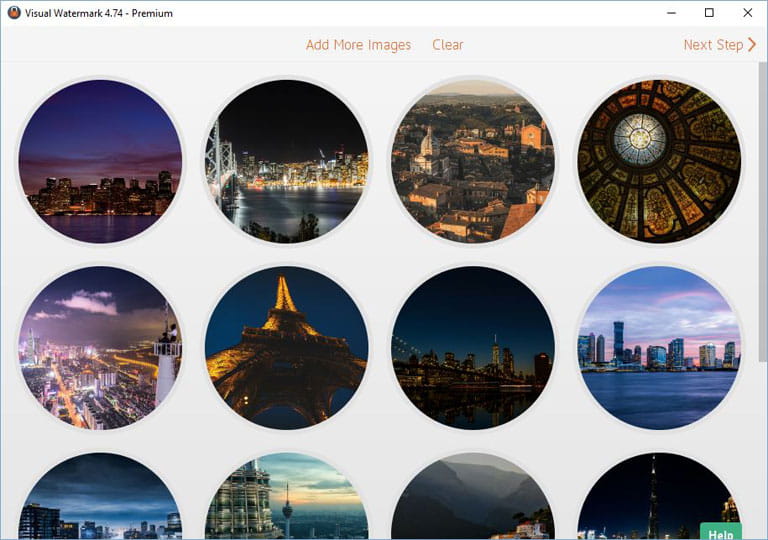Select the lit suspension bridge night thumbnail

click(x=287, y=161)
